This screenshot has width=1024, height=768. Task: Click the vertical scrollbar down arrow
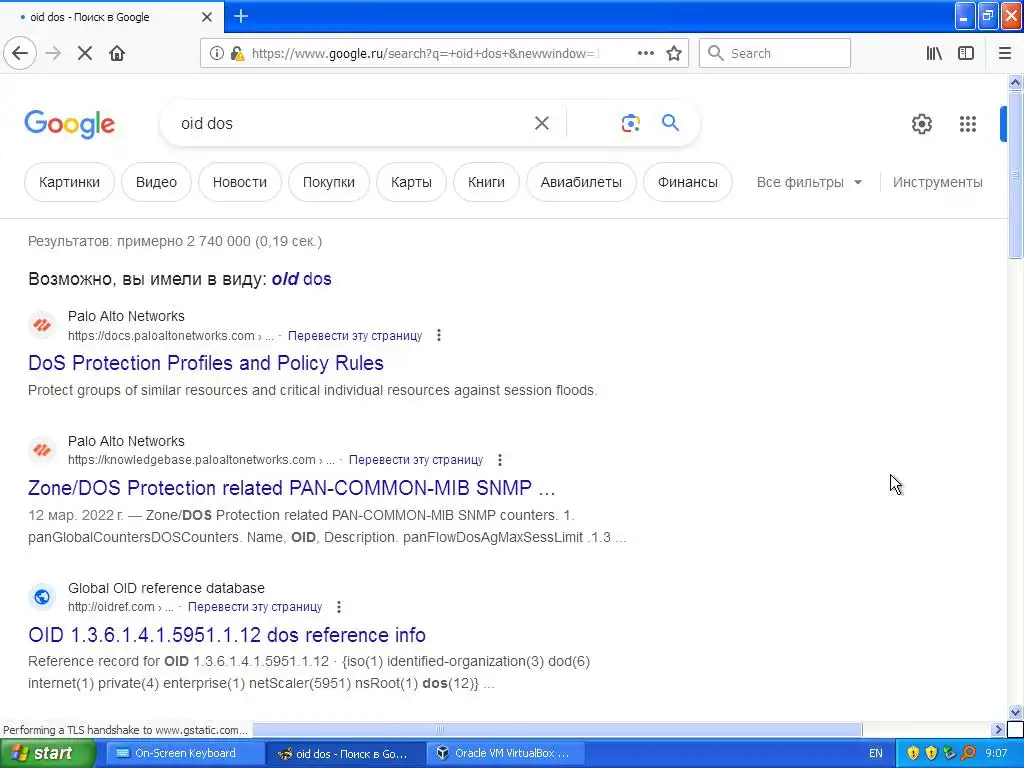tap(1015, 712)
